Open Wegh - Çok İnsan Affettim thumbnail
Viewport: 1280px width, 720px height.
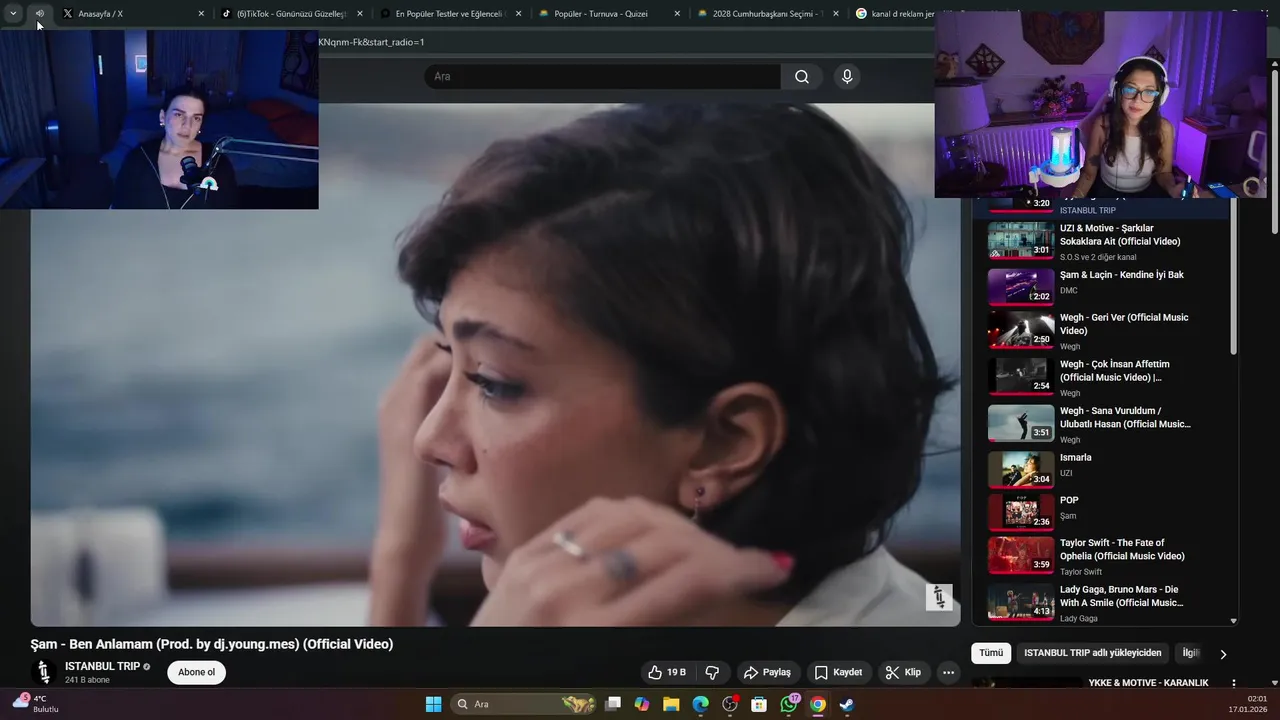pyautogui.click(x=1021, y=376)
